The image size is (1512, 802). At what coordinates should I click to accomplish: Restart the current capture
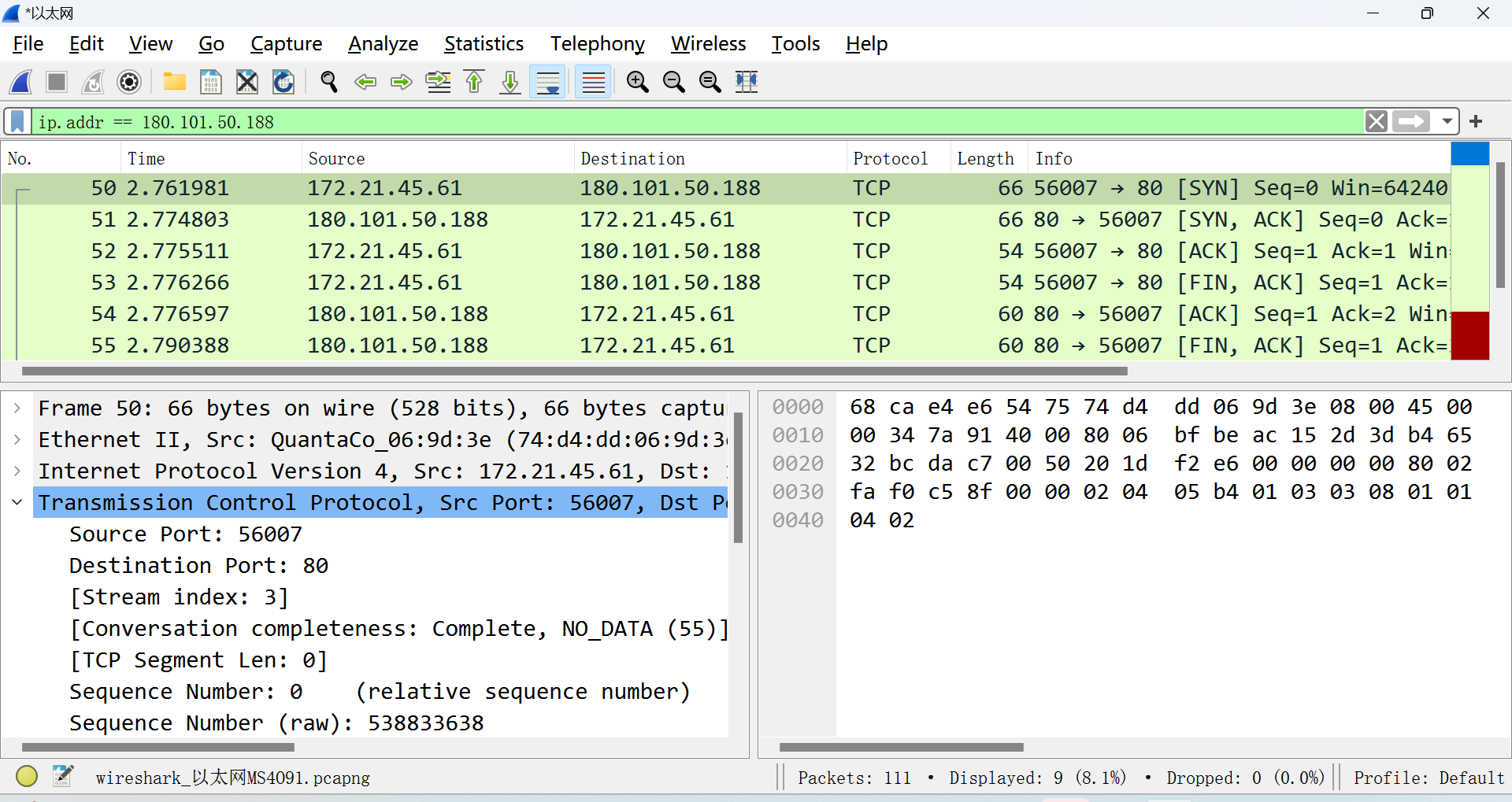coord(93,82)
